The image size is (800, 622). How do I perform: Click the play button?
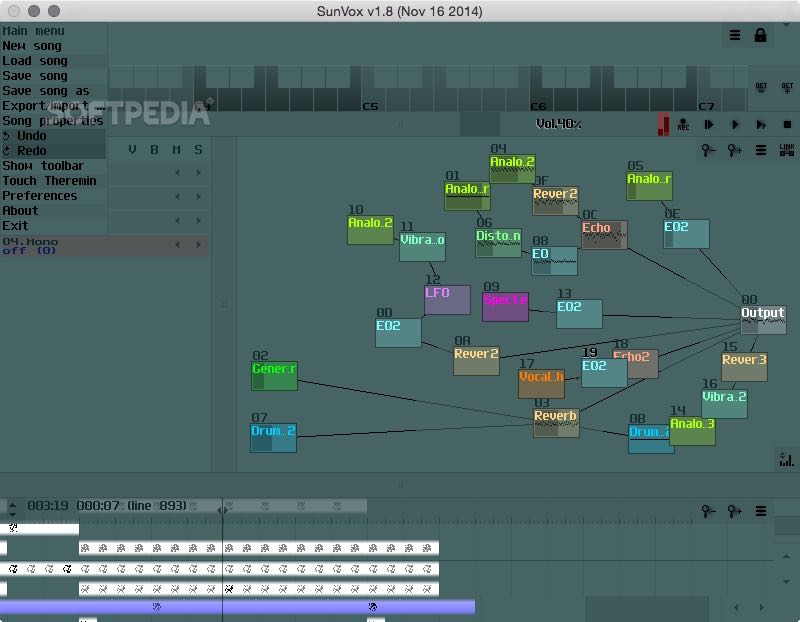(735, 125)
